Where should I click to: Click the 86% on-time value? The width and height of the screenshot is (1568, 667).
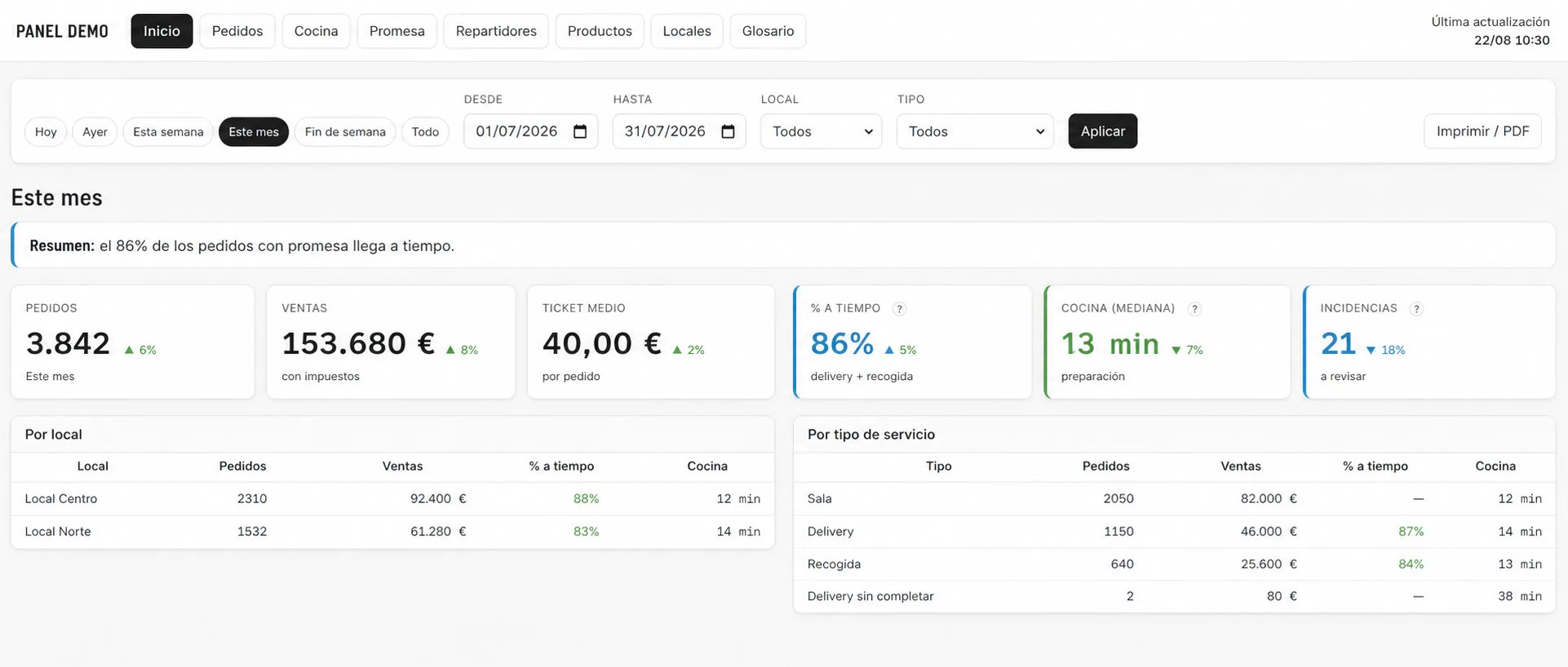(842, 343)
